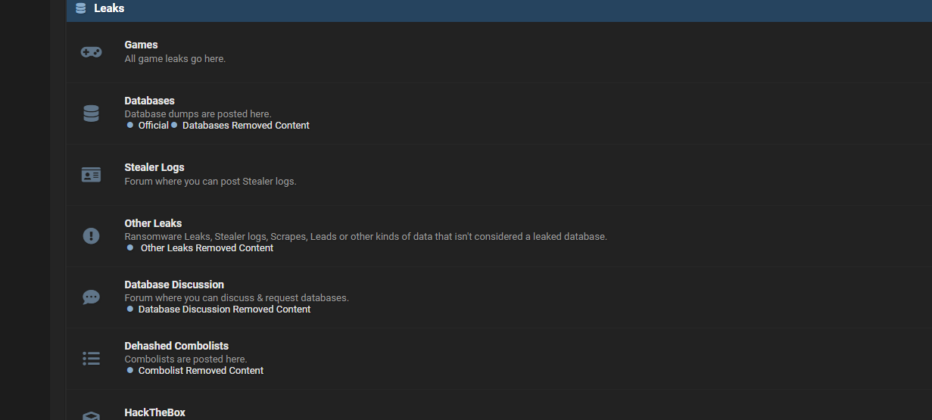Visit Combolist Removed Content subforum
Viewport: 932px width, 420px height.
click(x=200, y=371)
